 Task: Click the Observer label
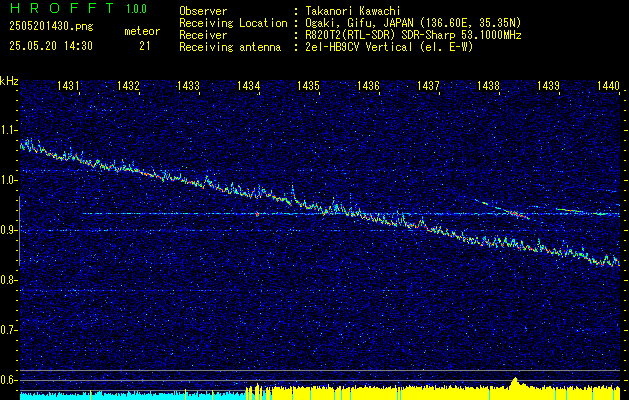point(203,11)
